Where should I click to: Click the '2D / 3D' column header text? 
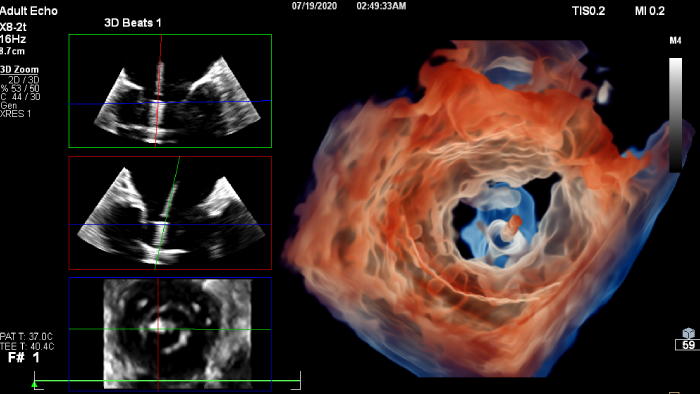point(24,80)
